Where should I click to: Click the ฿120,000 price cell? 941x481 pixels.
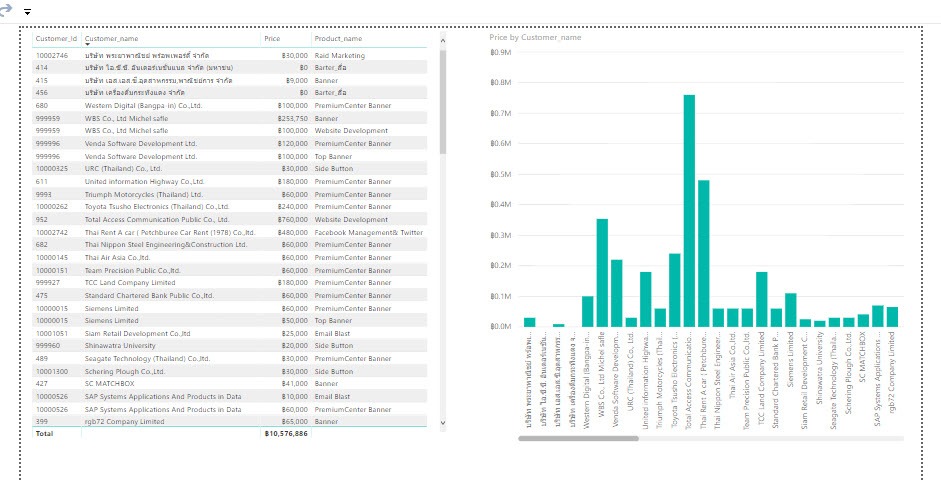[x=293, y=144]
